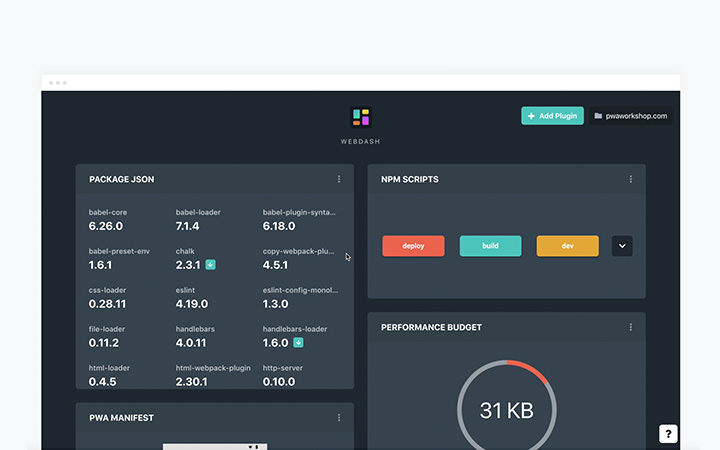Click the PWA Manifest panel title
This screenshot has width=720, height=450.
(121, 417)
